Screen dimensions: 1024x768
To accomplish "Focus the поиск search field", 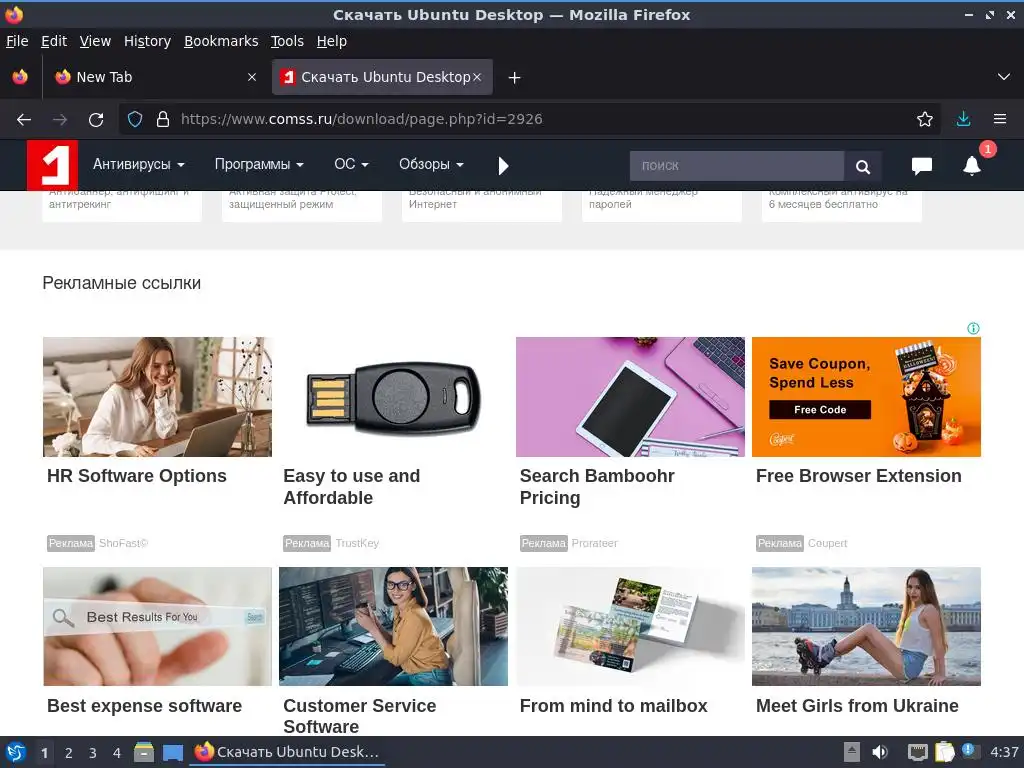I will point(737,166).
